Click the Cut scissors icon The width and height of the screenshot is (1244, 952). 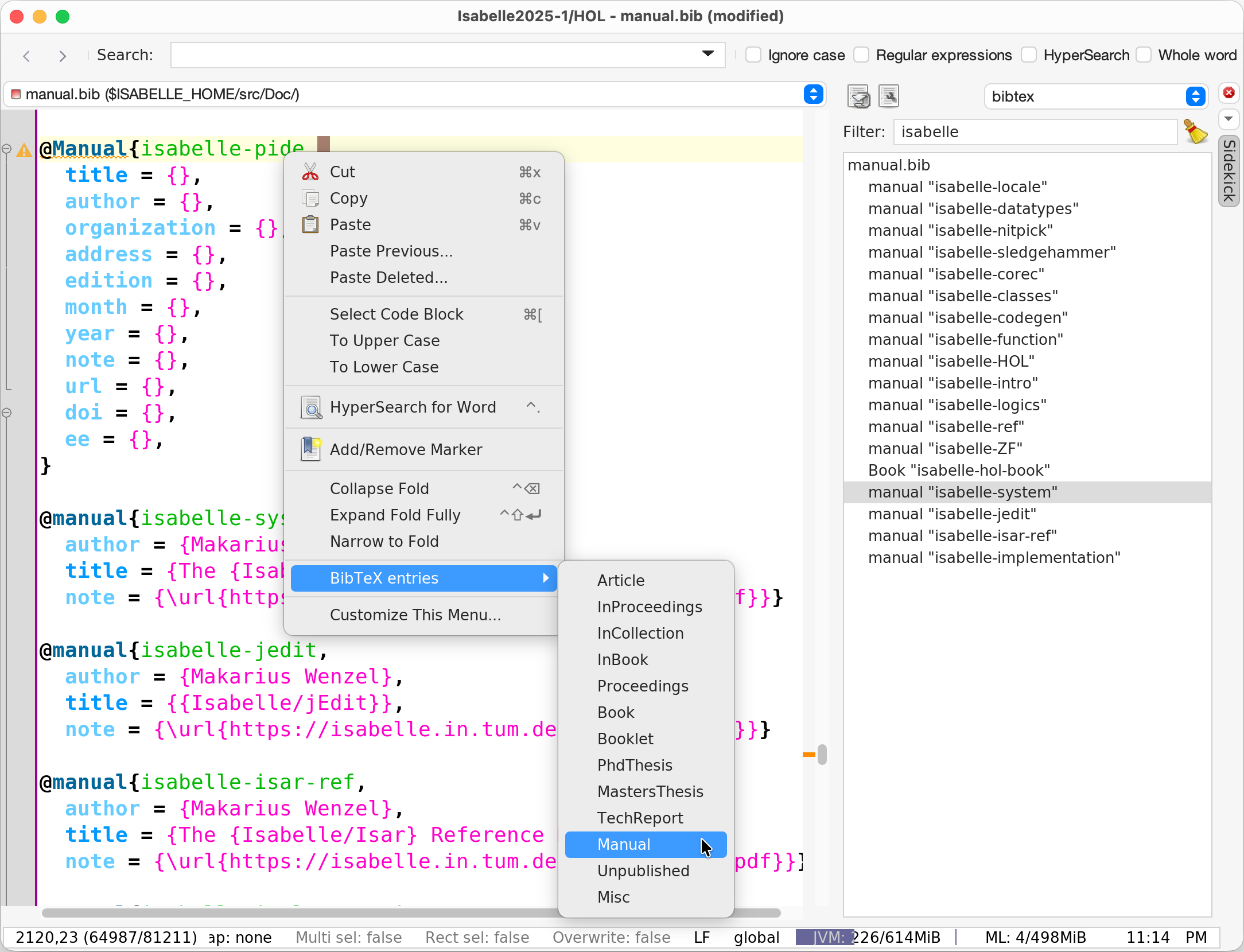pyautogui.click(x=310, y=172)
